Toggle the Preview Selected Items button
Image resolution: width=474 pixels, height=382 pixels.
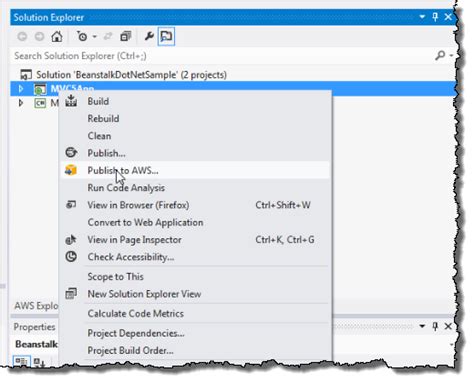[x=166, y=36]
